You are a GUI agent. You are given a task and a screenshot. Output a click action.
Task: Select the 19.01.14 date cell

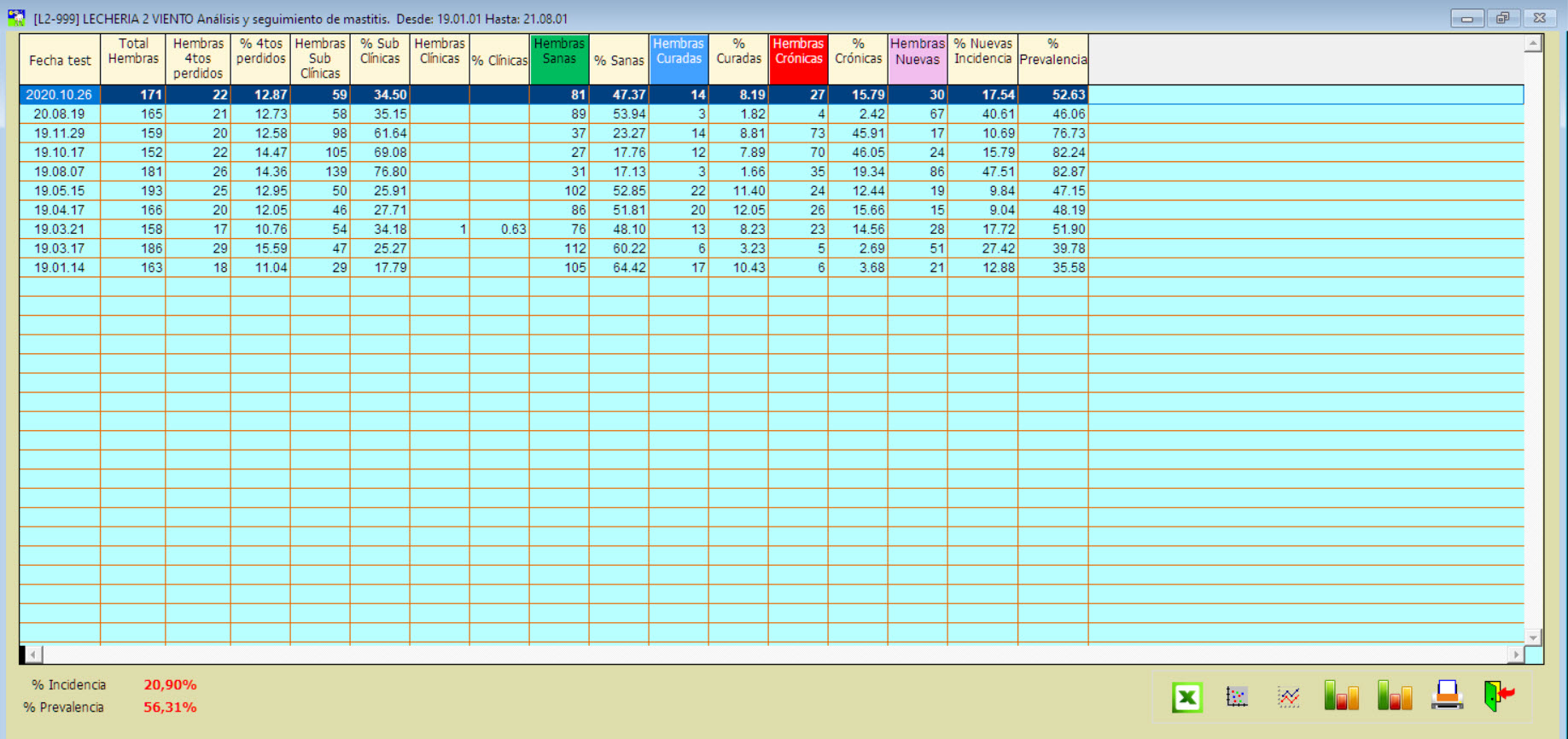point(59,267)
